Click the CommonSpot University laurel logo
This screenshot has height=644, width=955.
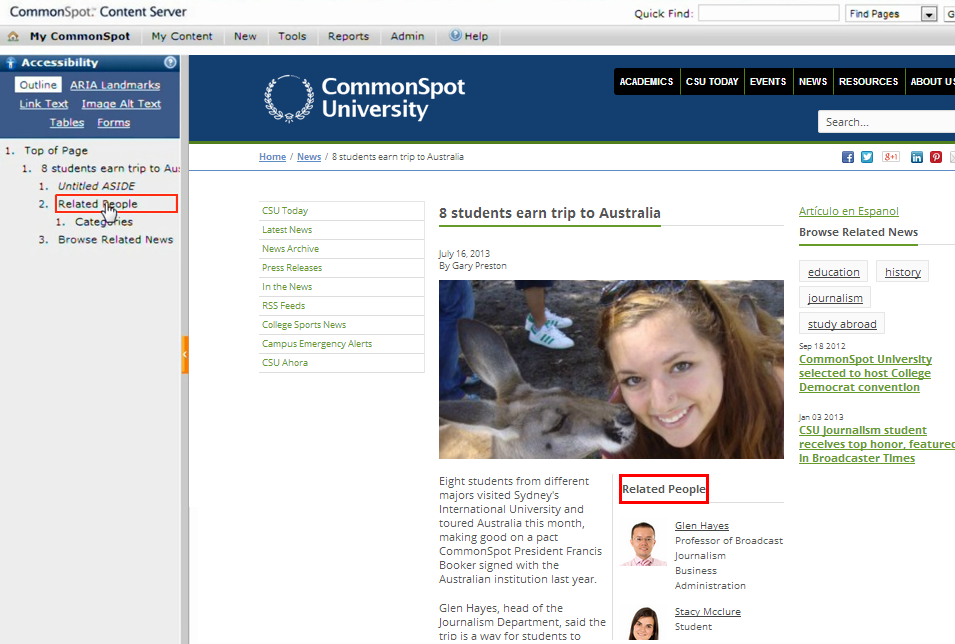[x=289, y=98]
